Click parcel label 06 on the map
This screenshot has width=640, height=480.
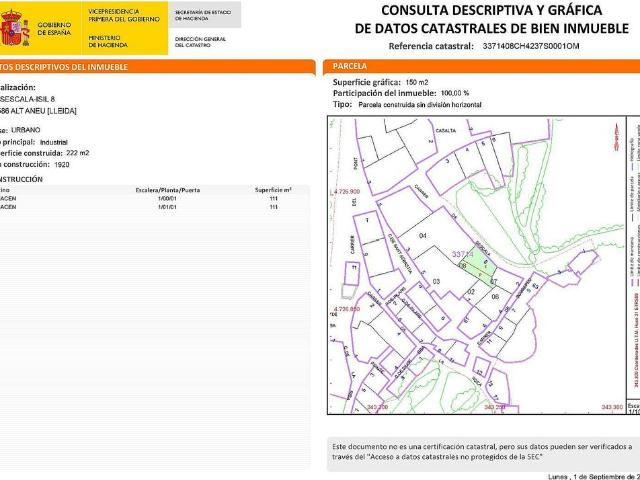pyautogui.click(x=496, y=296)
